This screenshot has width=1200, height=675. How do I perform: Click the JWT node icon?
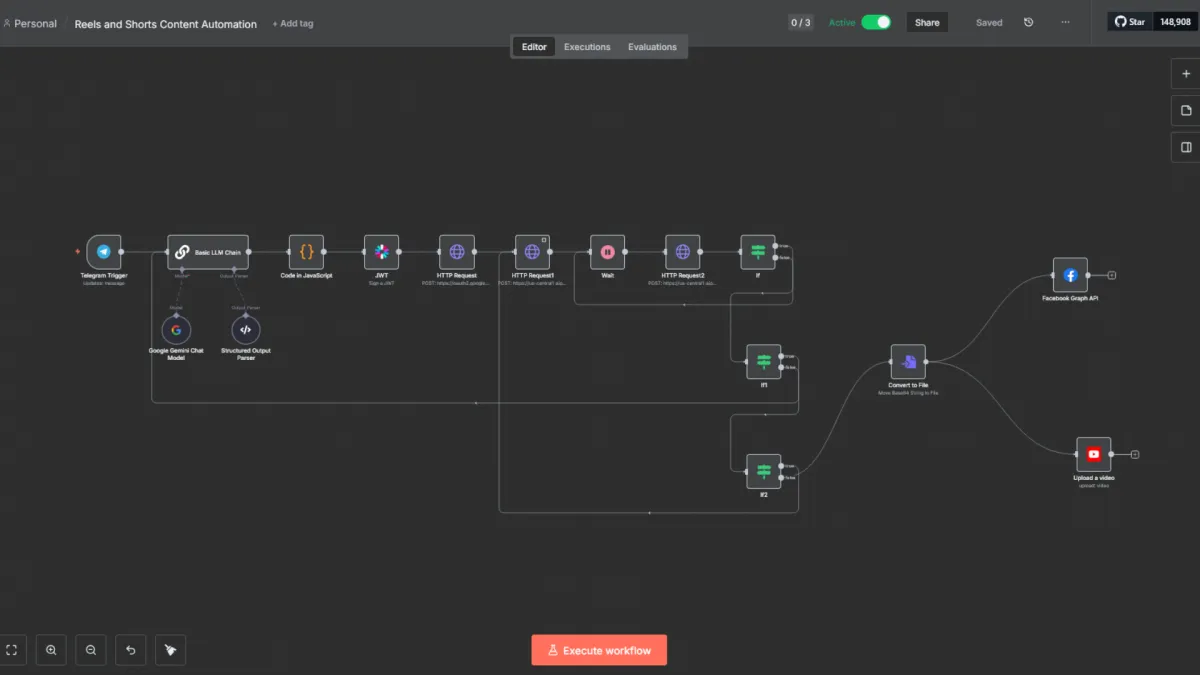coord(381,252)
